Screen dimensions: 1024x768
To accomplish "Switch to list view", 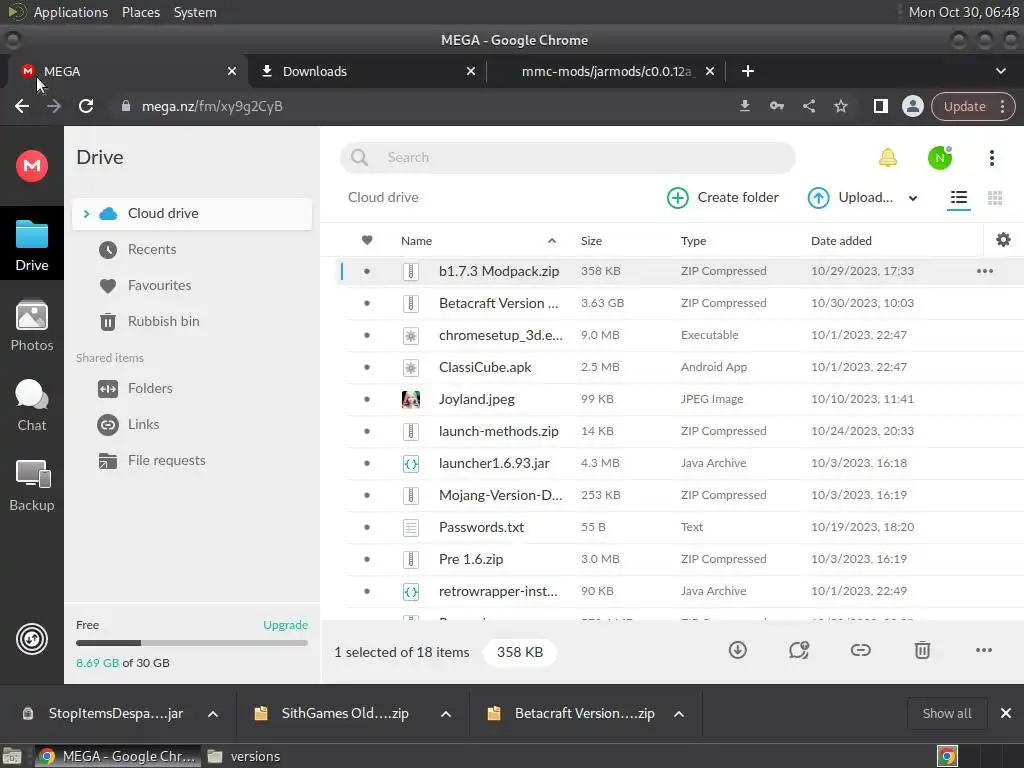I will (x=959, y=197).
